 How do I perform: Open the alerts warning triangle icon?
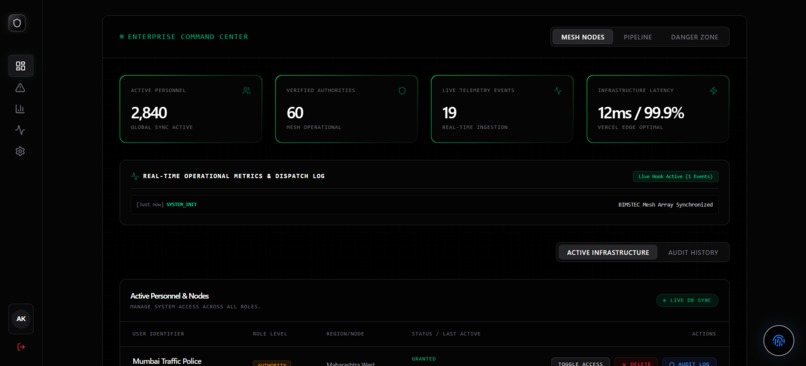point(20,87)
